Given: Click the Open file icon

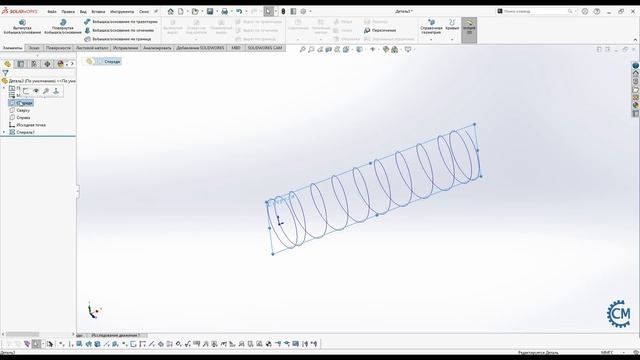Looking at the screenshot, I should 195,11.
